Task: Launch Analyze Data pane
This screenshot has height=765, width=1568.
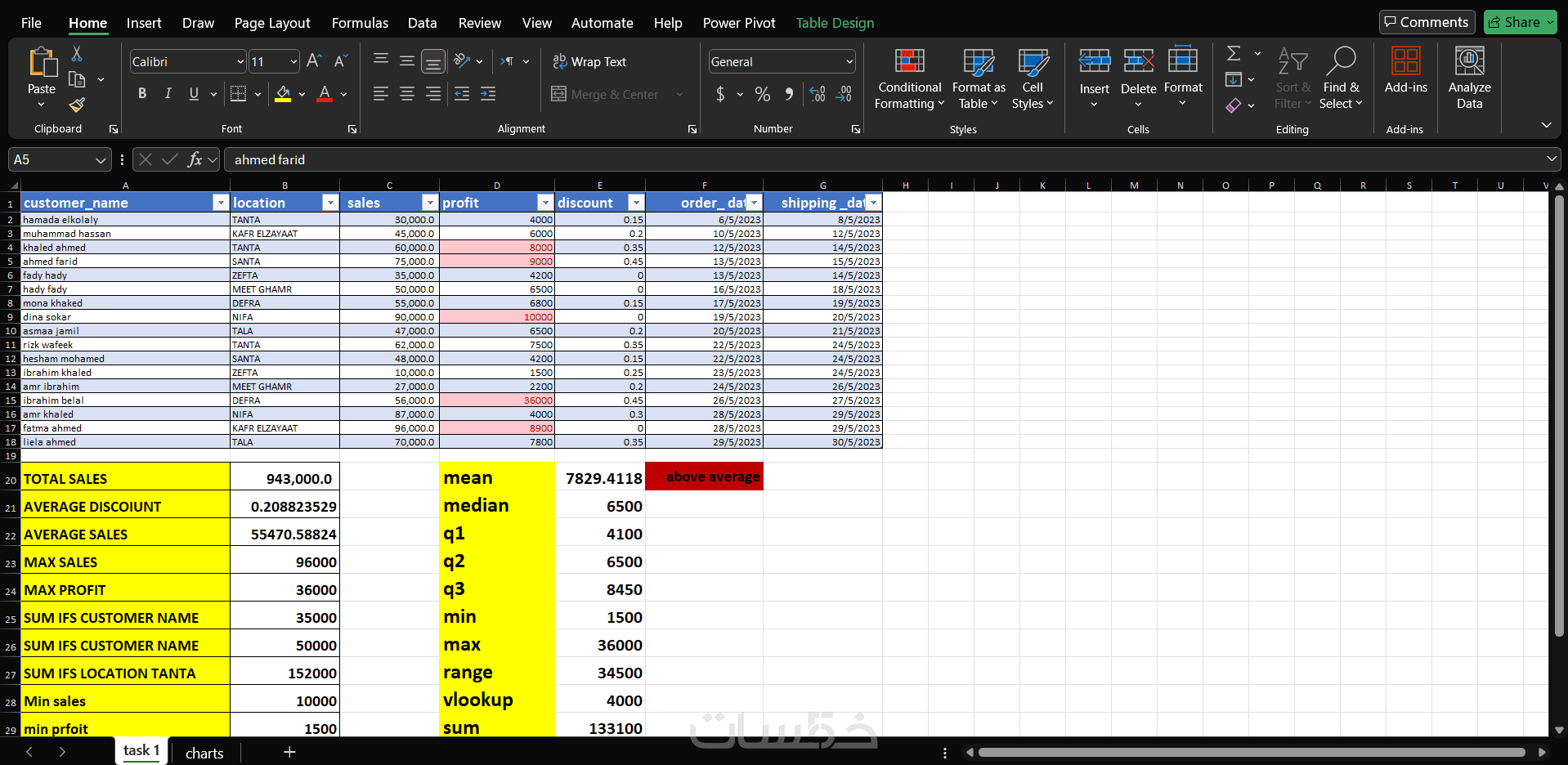Action: click(1469, 79)
